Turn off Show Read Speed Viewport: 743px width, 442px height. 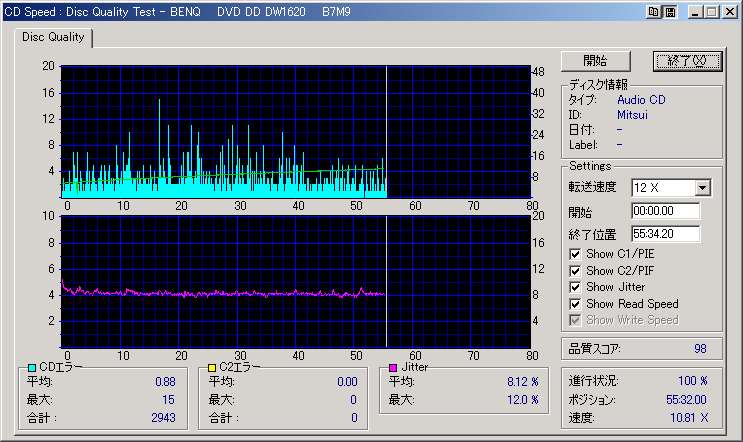click(575, 303)
